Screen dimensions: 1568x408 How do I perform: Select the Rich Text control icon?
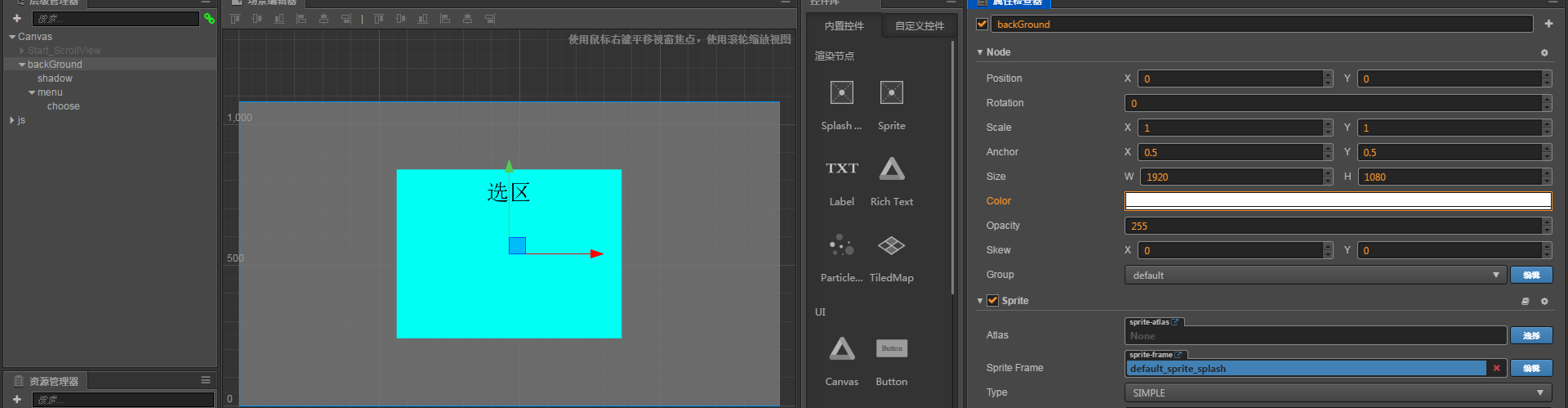pos(891,168)
